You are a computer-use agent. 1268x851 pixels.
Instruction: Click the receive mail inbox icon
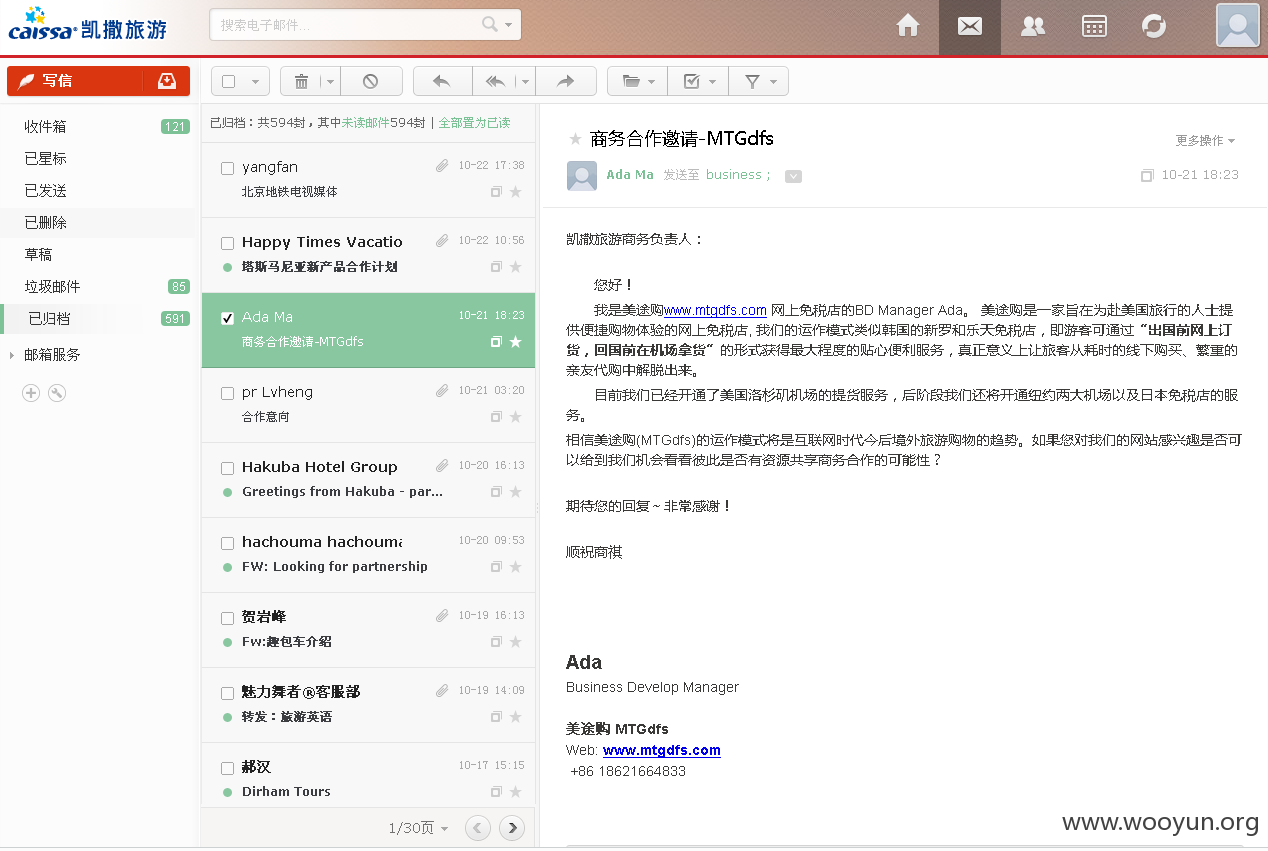pos(167,81)
